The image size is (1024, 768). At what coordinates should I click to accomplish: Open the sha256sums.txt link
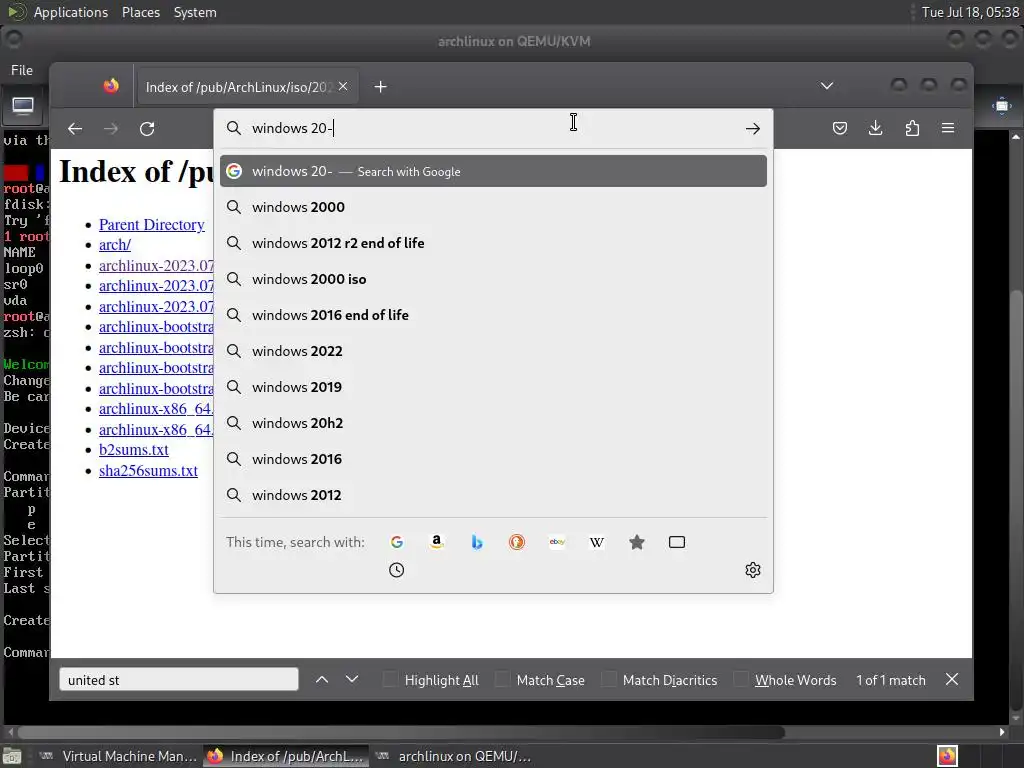point(148,471)
